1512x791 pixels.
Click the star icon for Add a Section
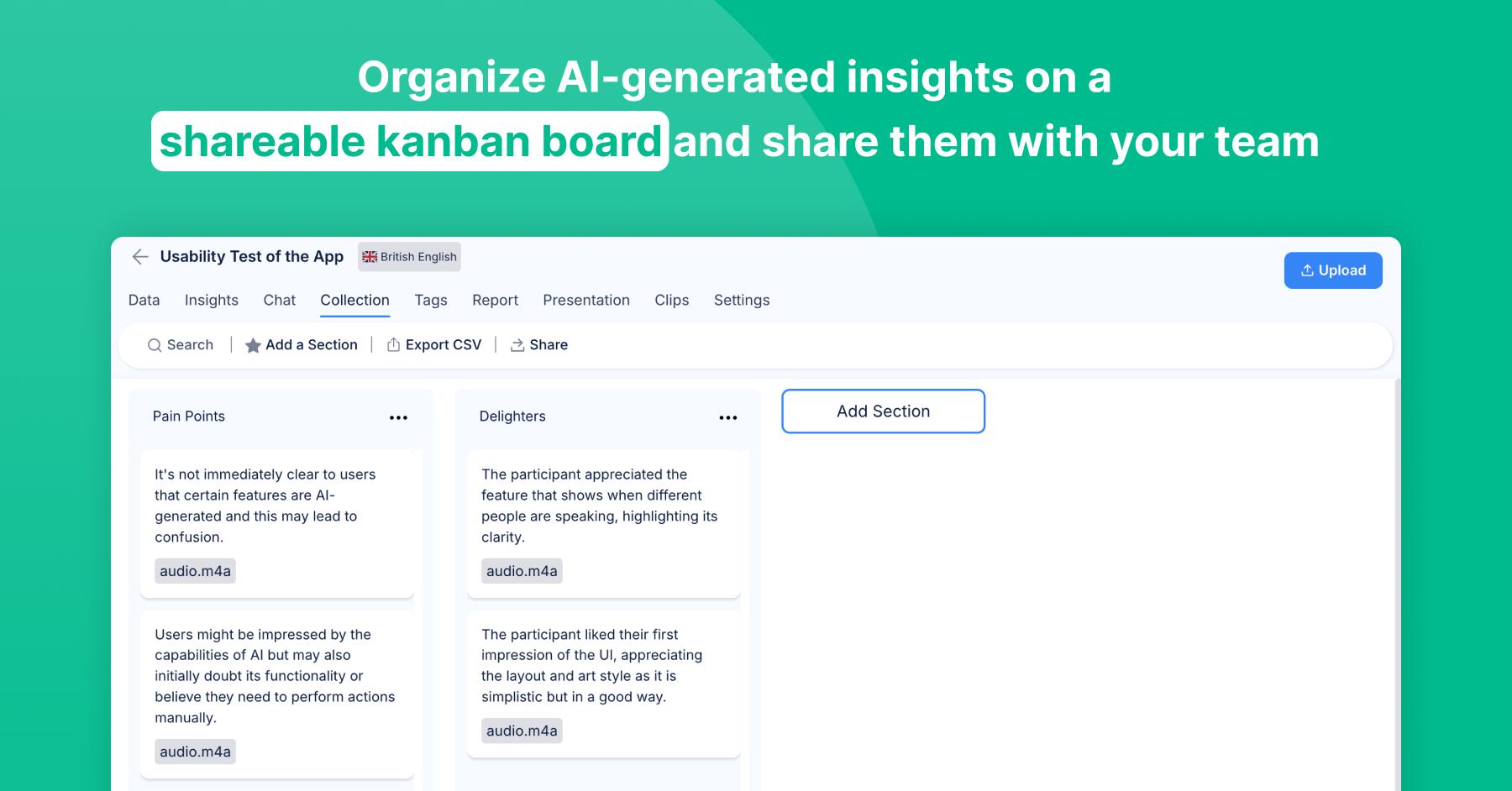tap(253, 345)
